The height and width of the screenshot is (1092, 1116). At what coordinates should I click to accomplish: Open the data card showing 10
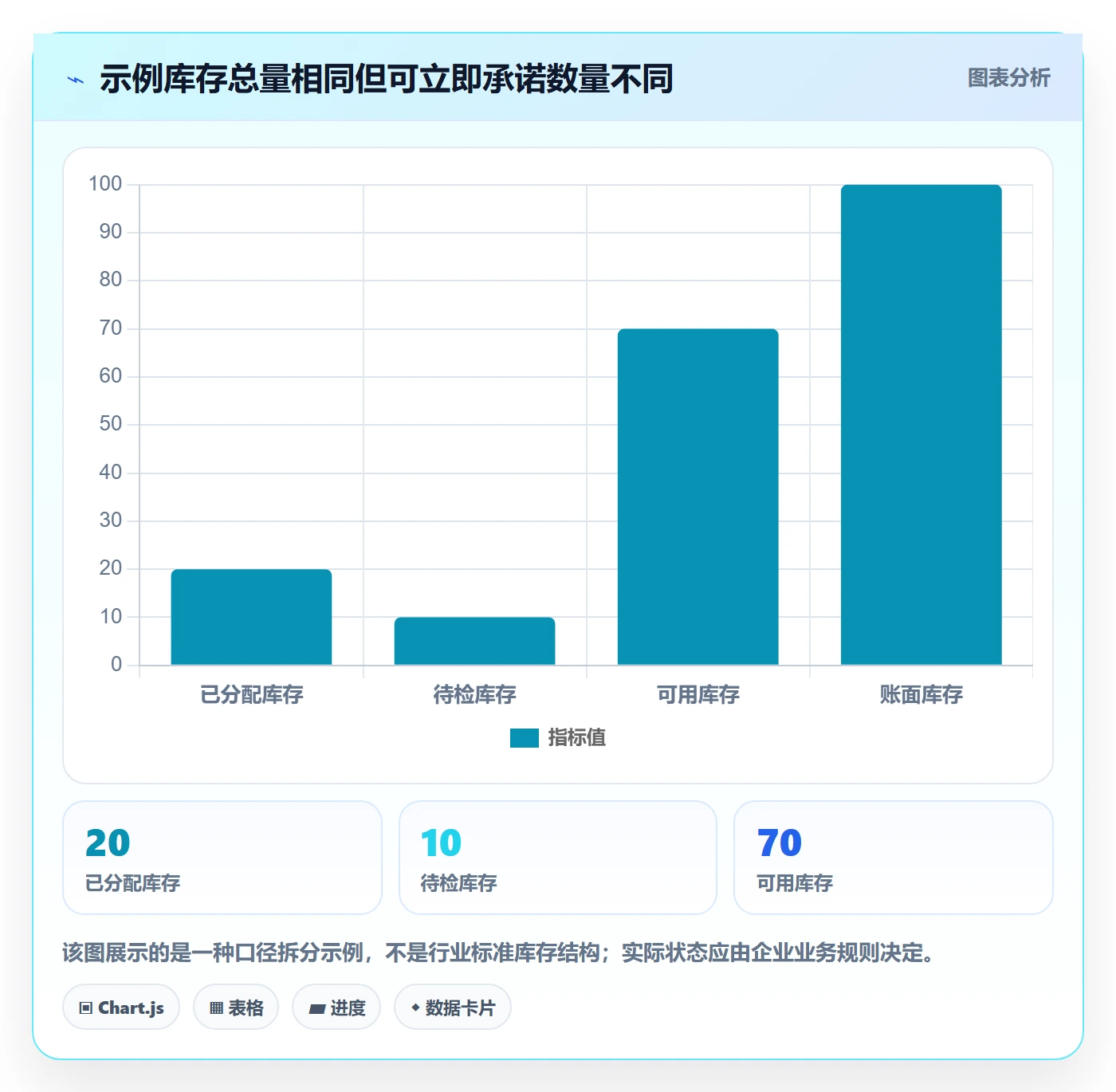[558, 858]
